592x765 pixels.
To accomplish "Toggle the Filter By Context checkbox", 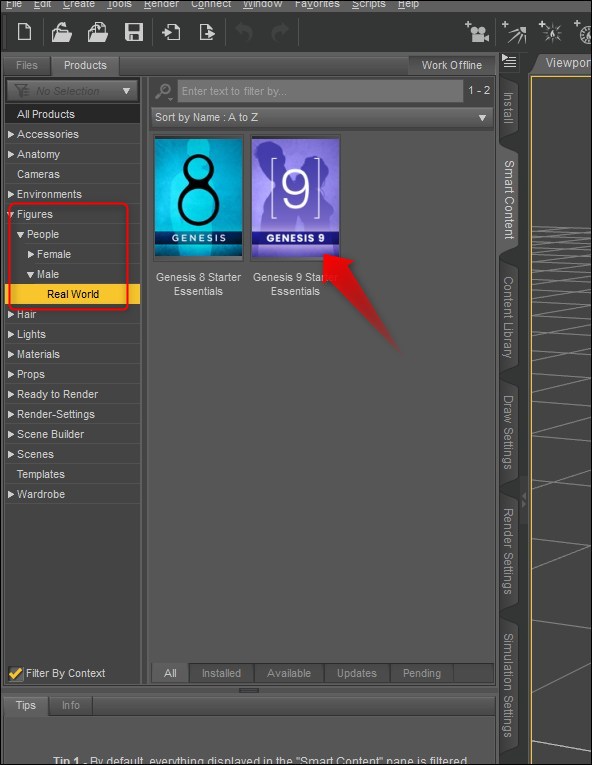I will pos(16,673).
